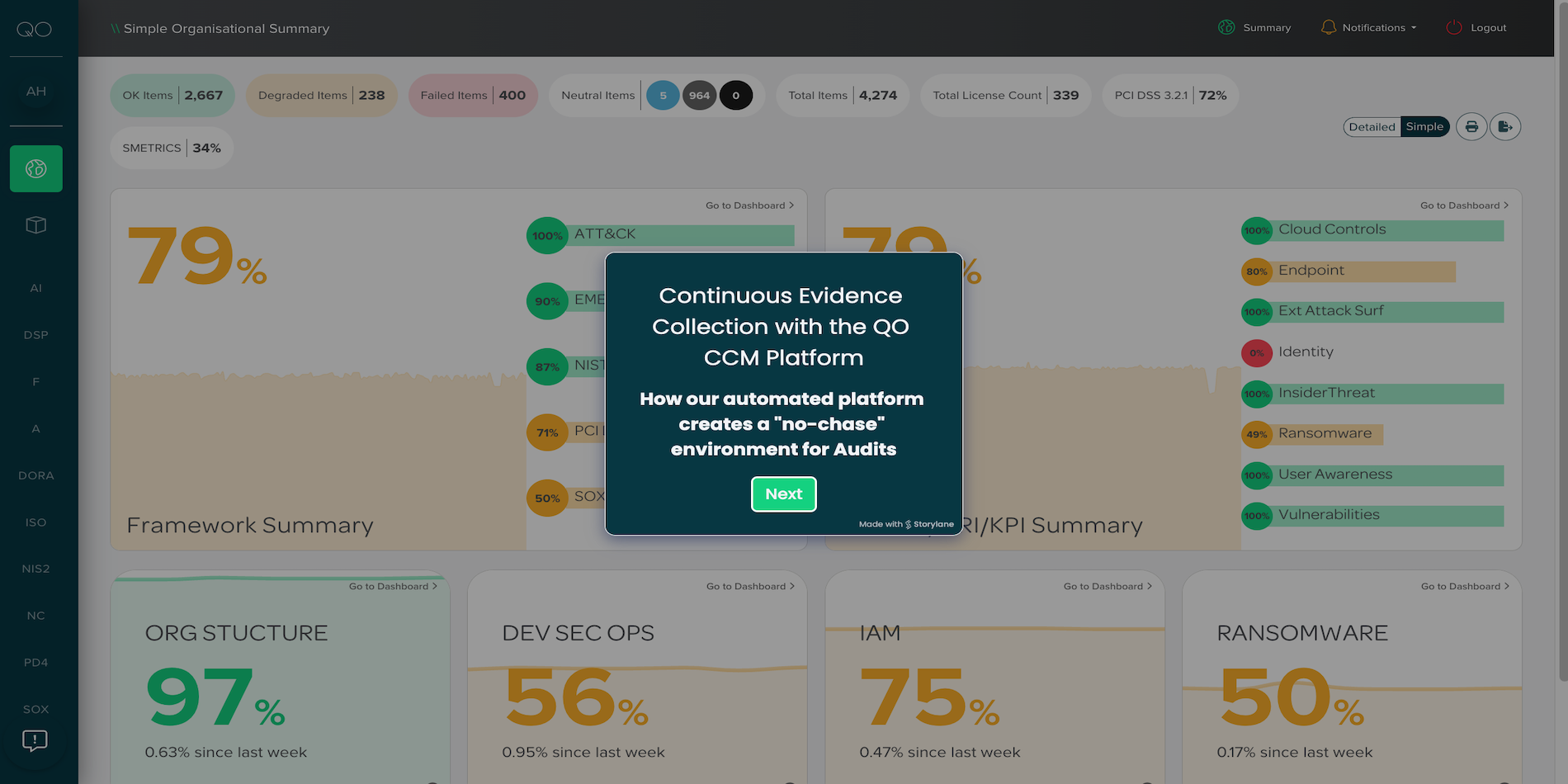Open the IAM Go to Dashboard link

(x=1107, y=587)
